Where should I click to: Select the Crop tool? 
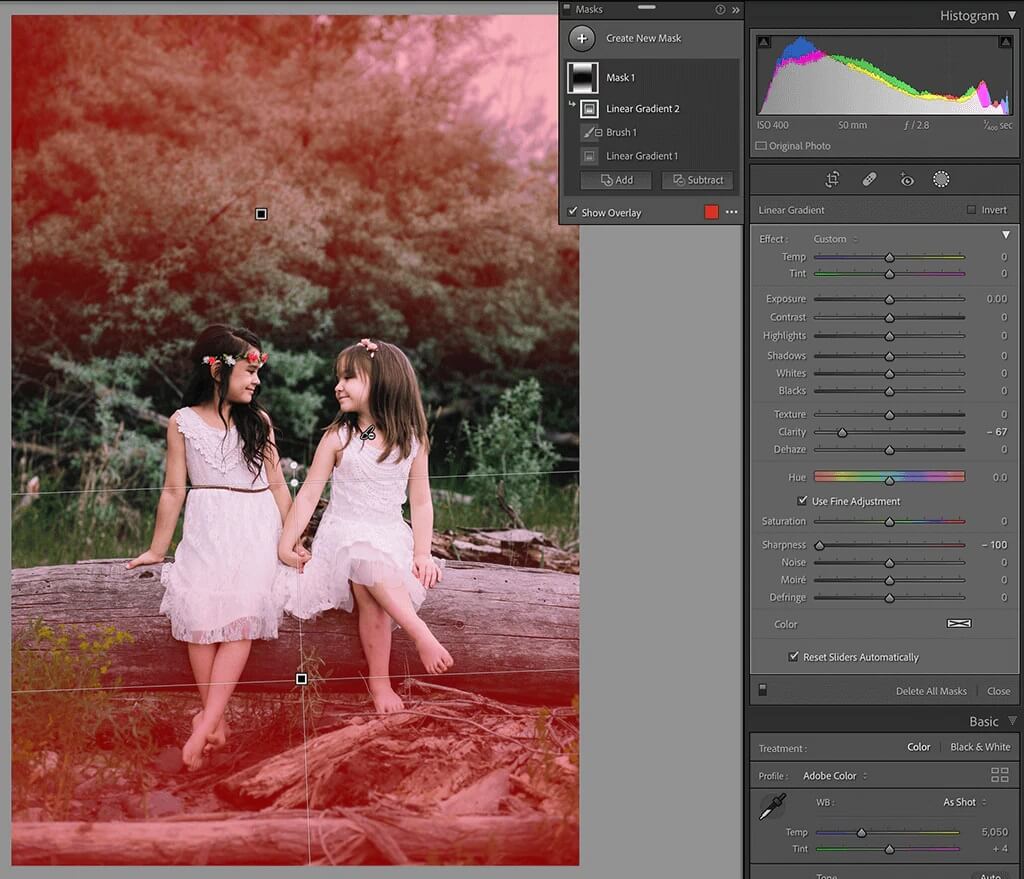pyautogui.click(x=831, y=179)
